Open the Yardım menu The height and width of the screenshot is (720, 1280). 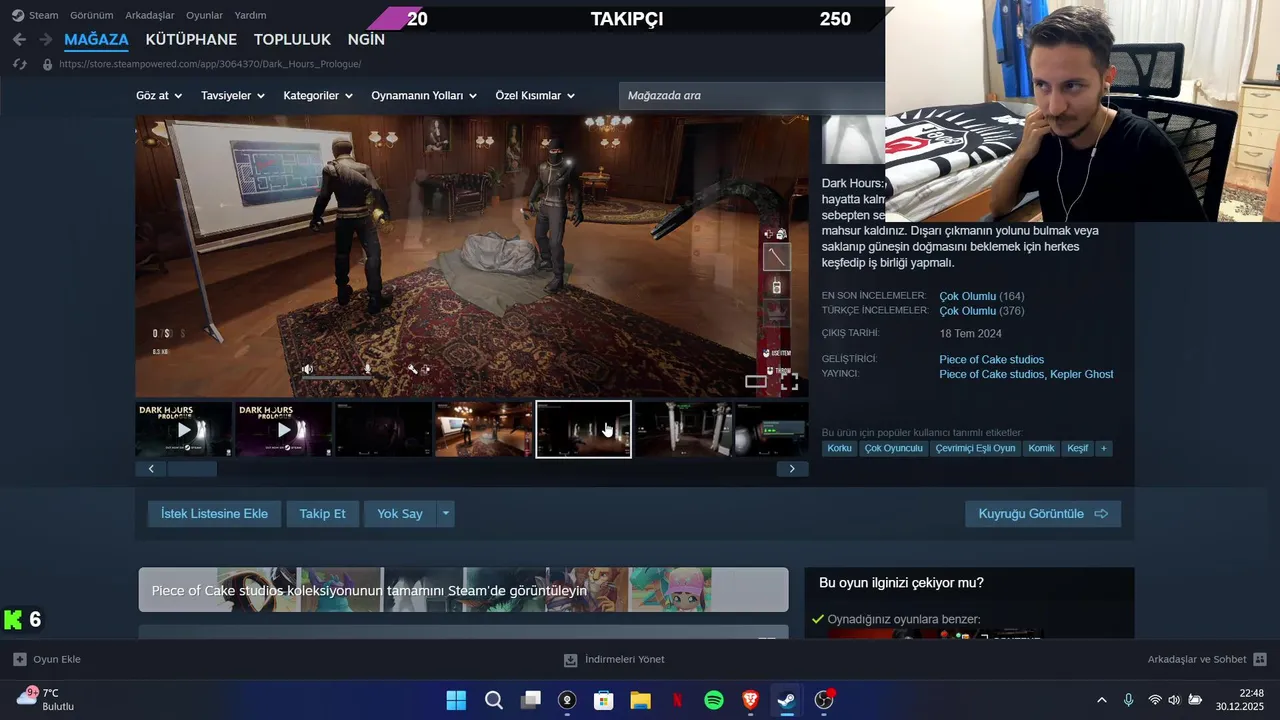[250, 15]
